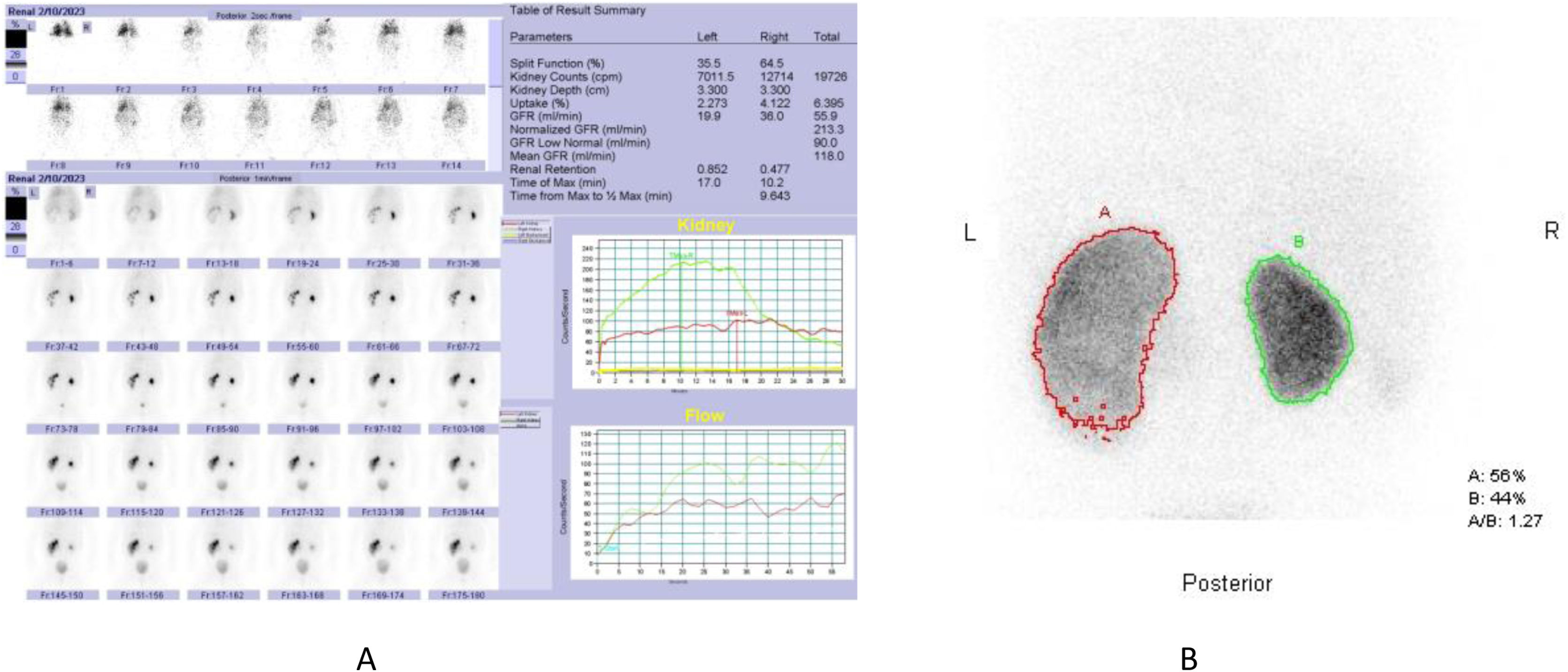This screenshot has width=1568, height=672.
Task: Click the Posterior 1min/frame header label
Action: pyautogui.click(x=255, y=178)
